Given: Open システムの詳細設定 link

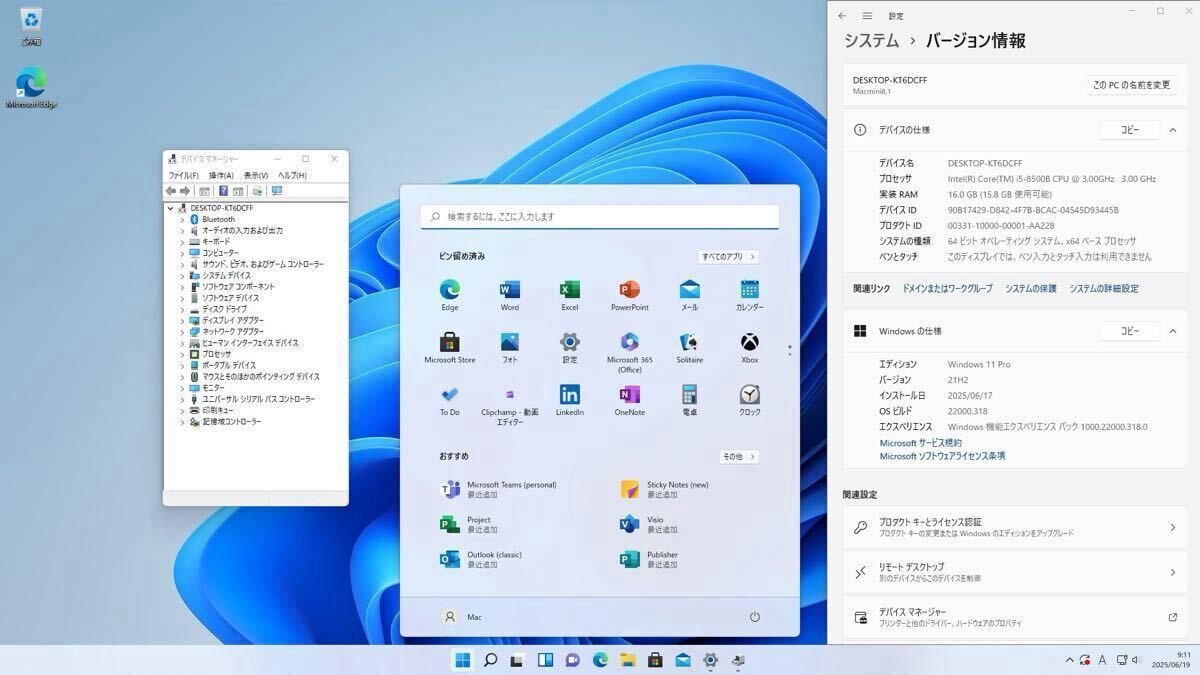Looking at the screenshot, I should click(1104, 289).
